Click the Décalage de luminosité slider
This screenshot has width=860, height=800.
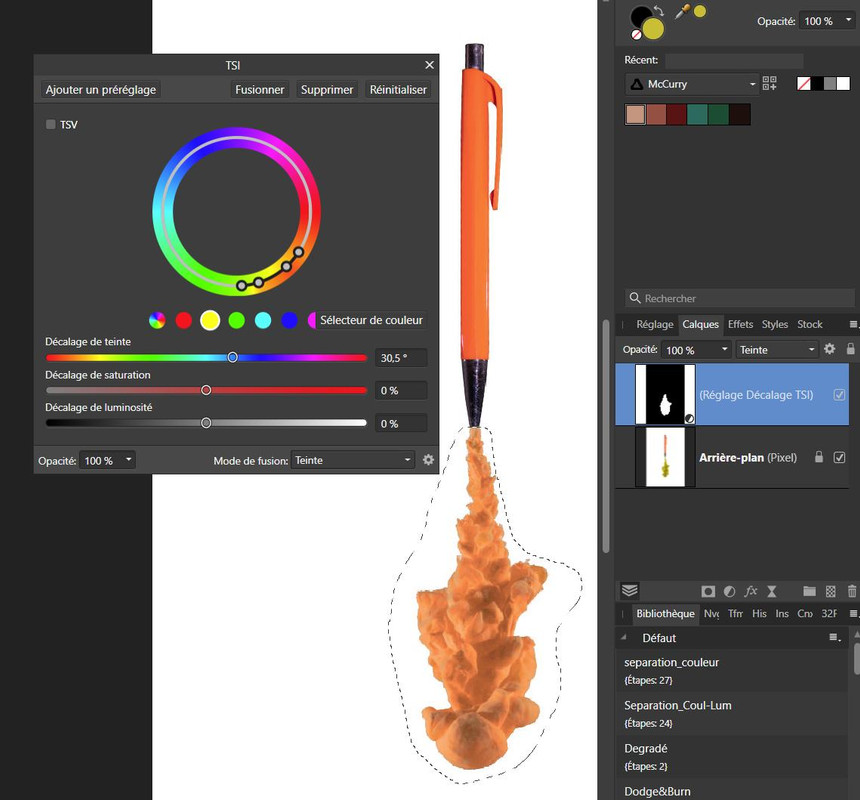click(x=206, y=423)
